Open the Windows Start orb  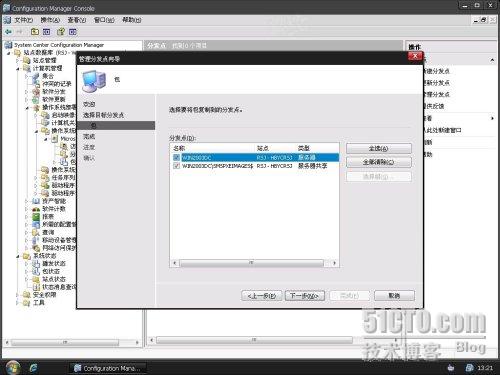tap(13, 367)
